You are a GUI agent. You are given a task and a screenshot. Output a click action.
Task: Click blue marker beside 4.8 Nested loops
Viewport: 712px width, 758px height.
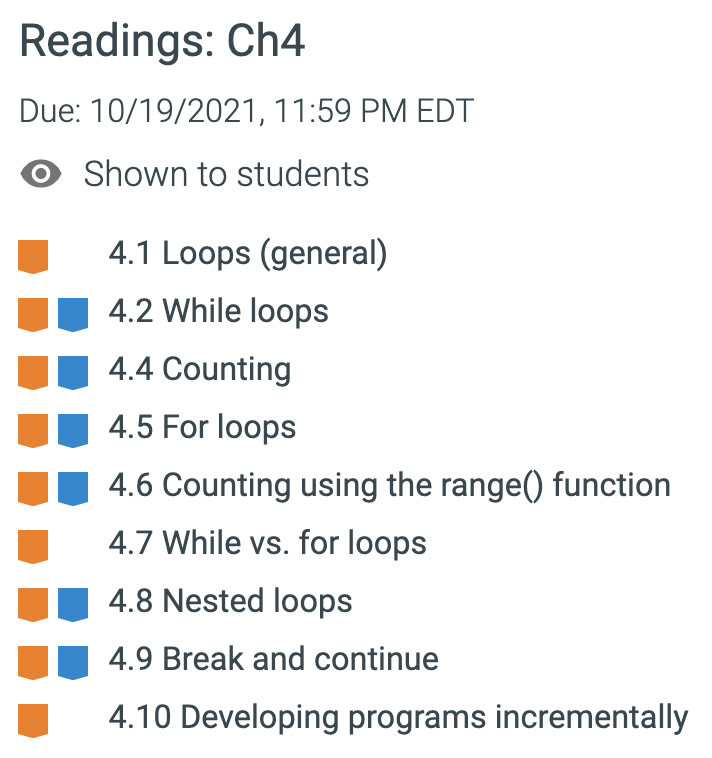(x=73, y=605)
